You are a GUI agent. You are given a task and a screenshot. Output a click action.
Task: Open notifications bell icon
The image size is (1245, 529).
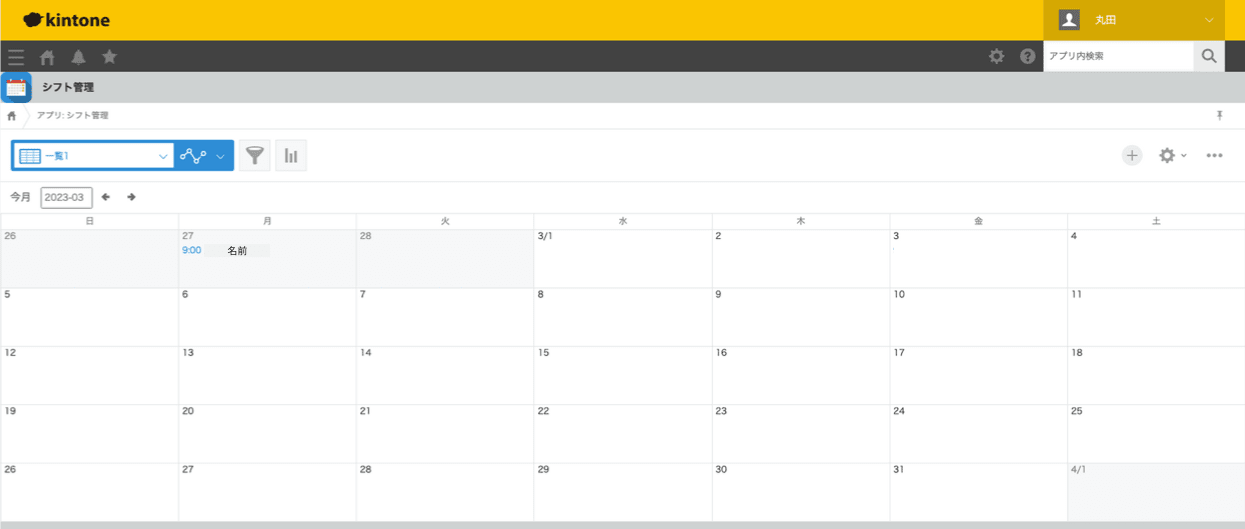[78, 57]
